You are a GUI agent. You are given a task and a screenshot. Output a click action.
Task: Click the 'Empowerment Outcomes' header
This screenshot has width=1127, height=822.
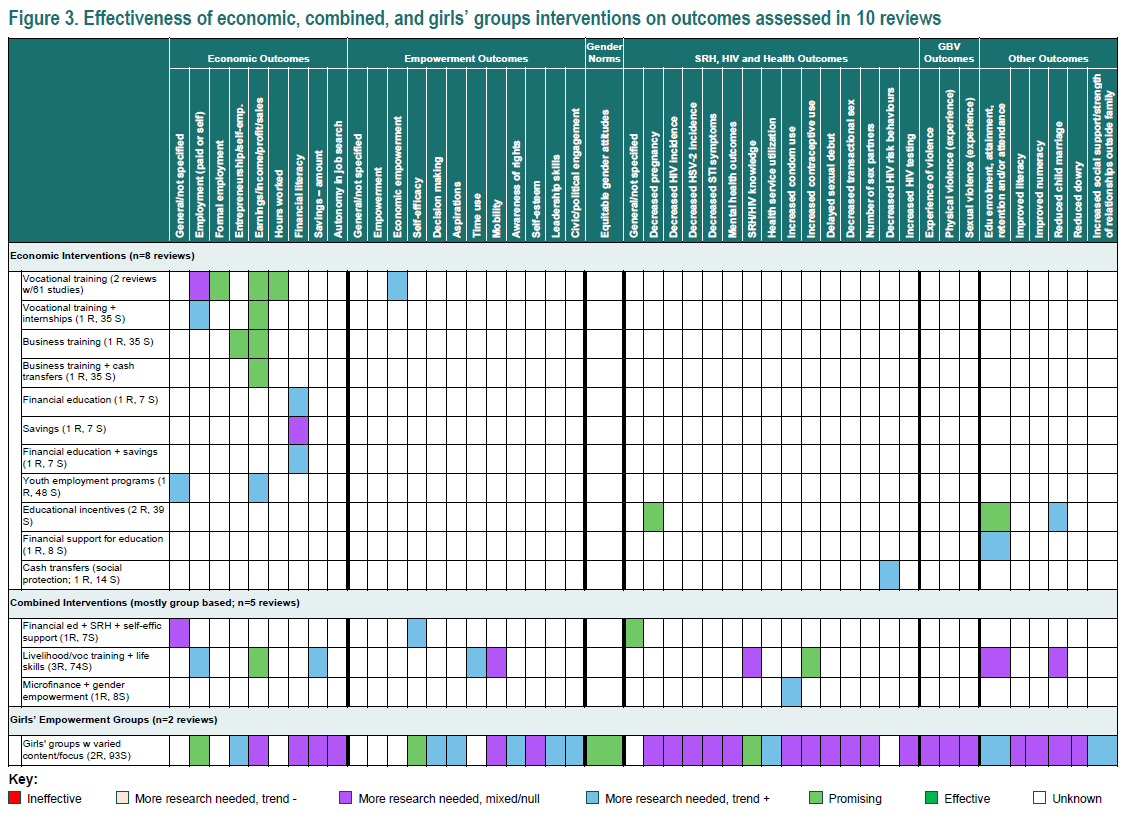click(x=466, y=59)
